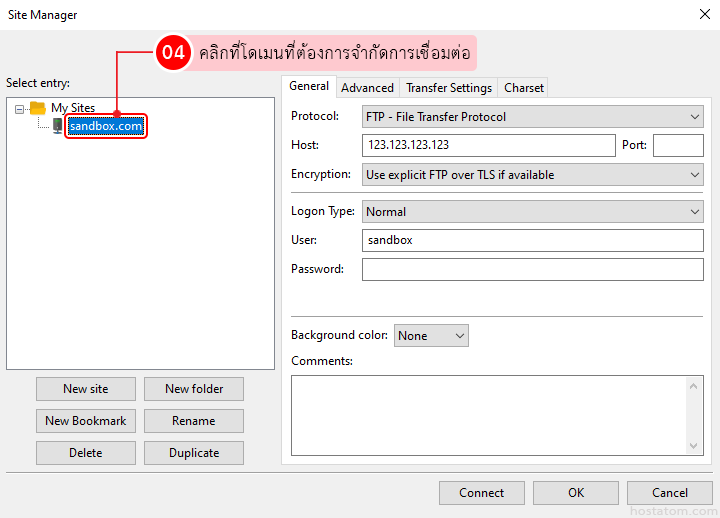Screen dimensions: 720x518
Task: Click the server icon beside sandbox.com
Action: tap(57, 126)
